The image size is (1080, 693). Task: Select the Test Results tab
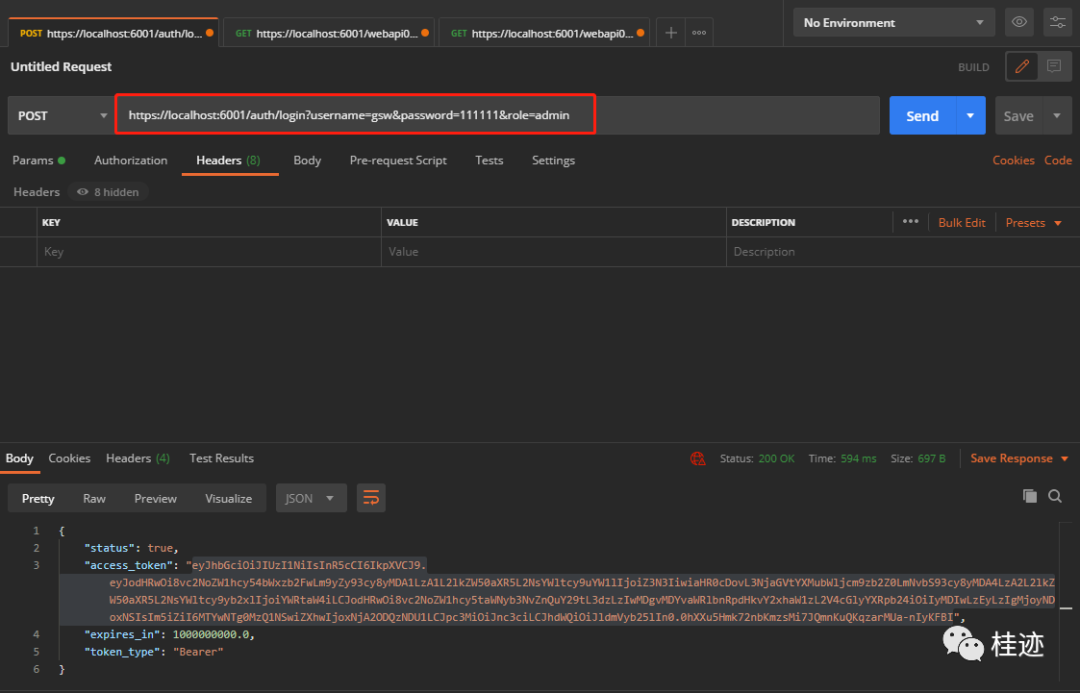221,459
